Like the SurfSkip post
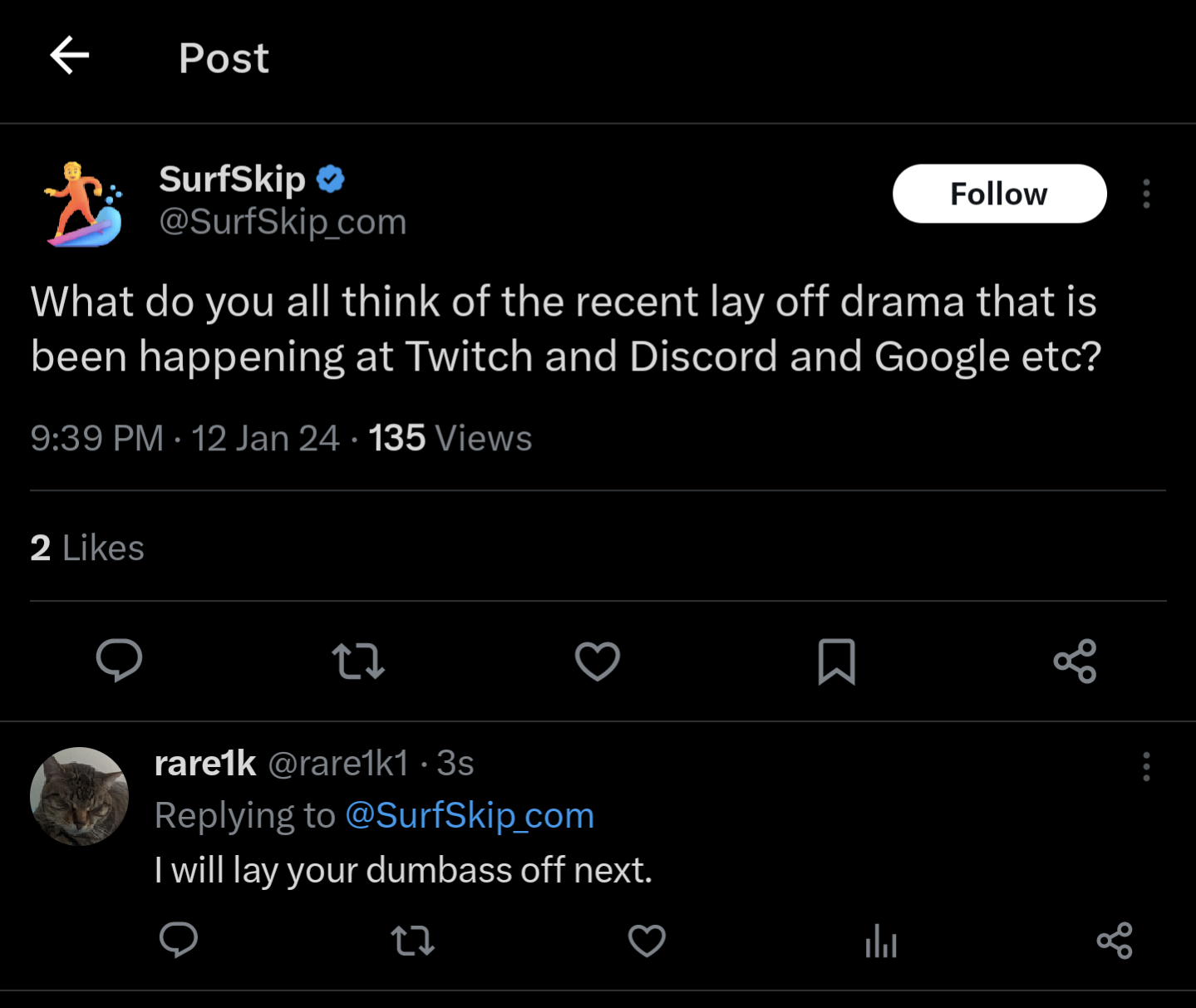The image size is (1196, 1008). 598,661
